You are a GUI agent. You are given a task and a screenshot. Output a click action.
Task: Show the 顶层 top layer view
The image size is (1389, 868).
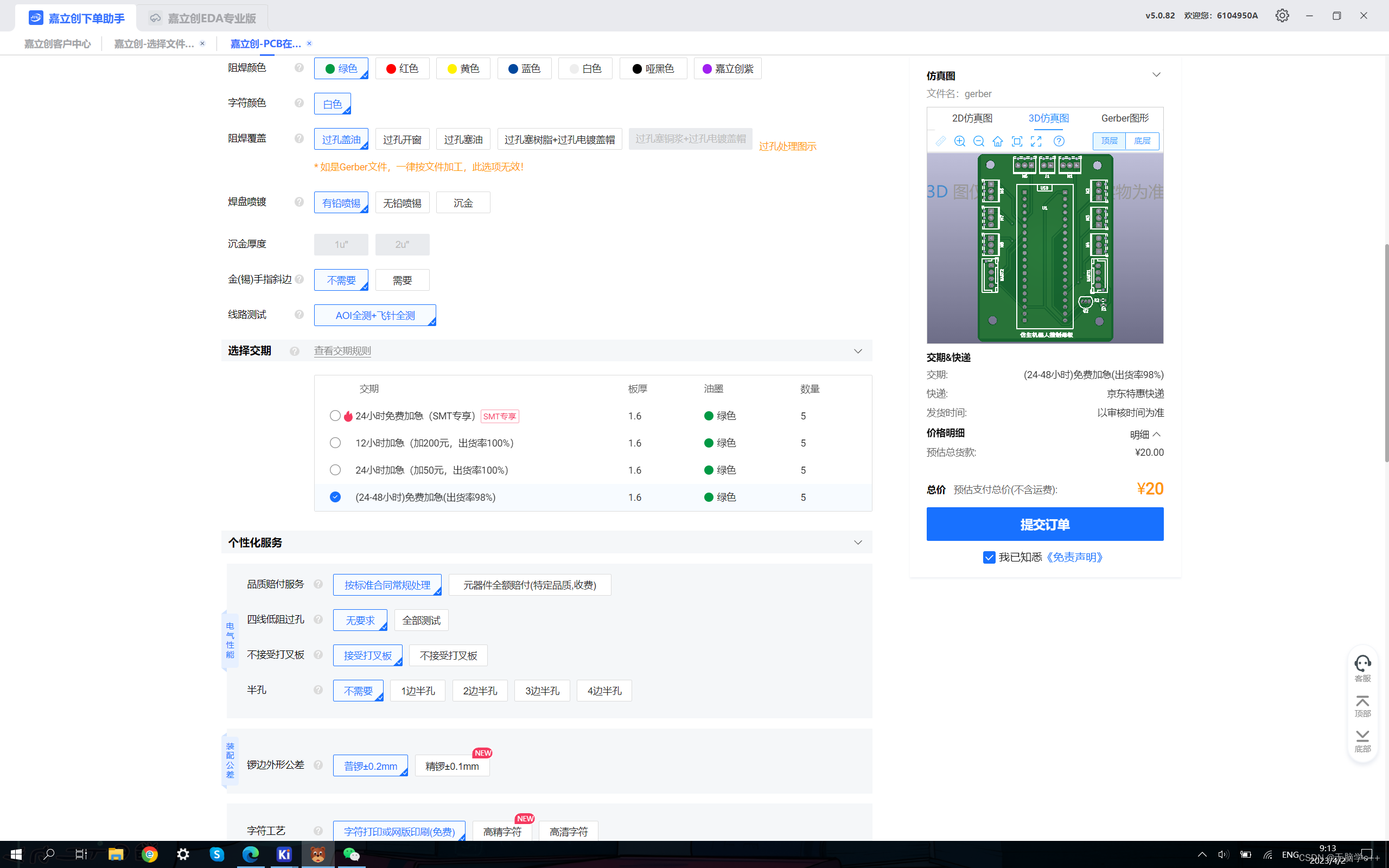tap(1109, 141)
